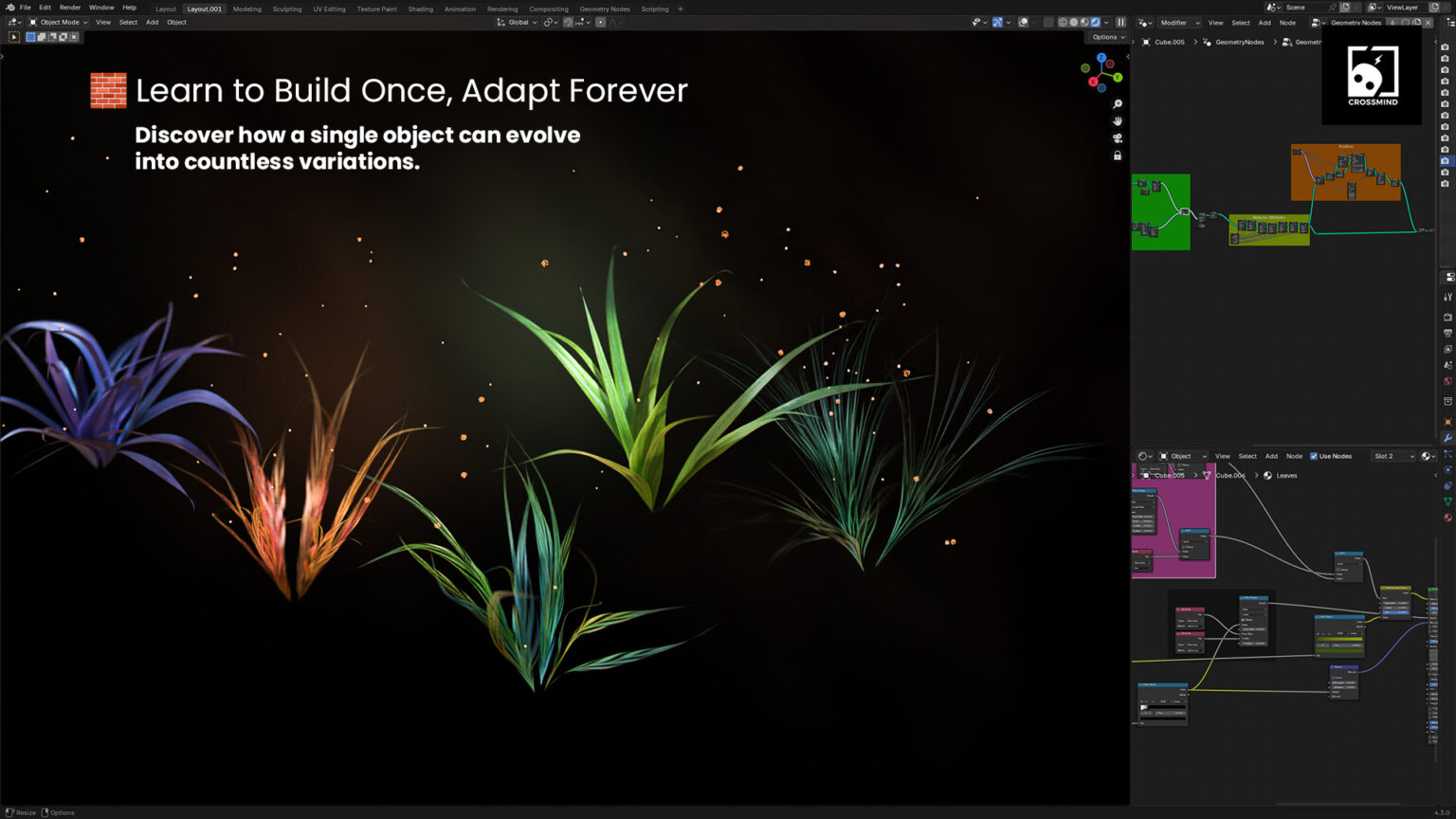Select the hand pan view icon
1456x819 pixels.
point(1118,121)
